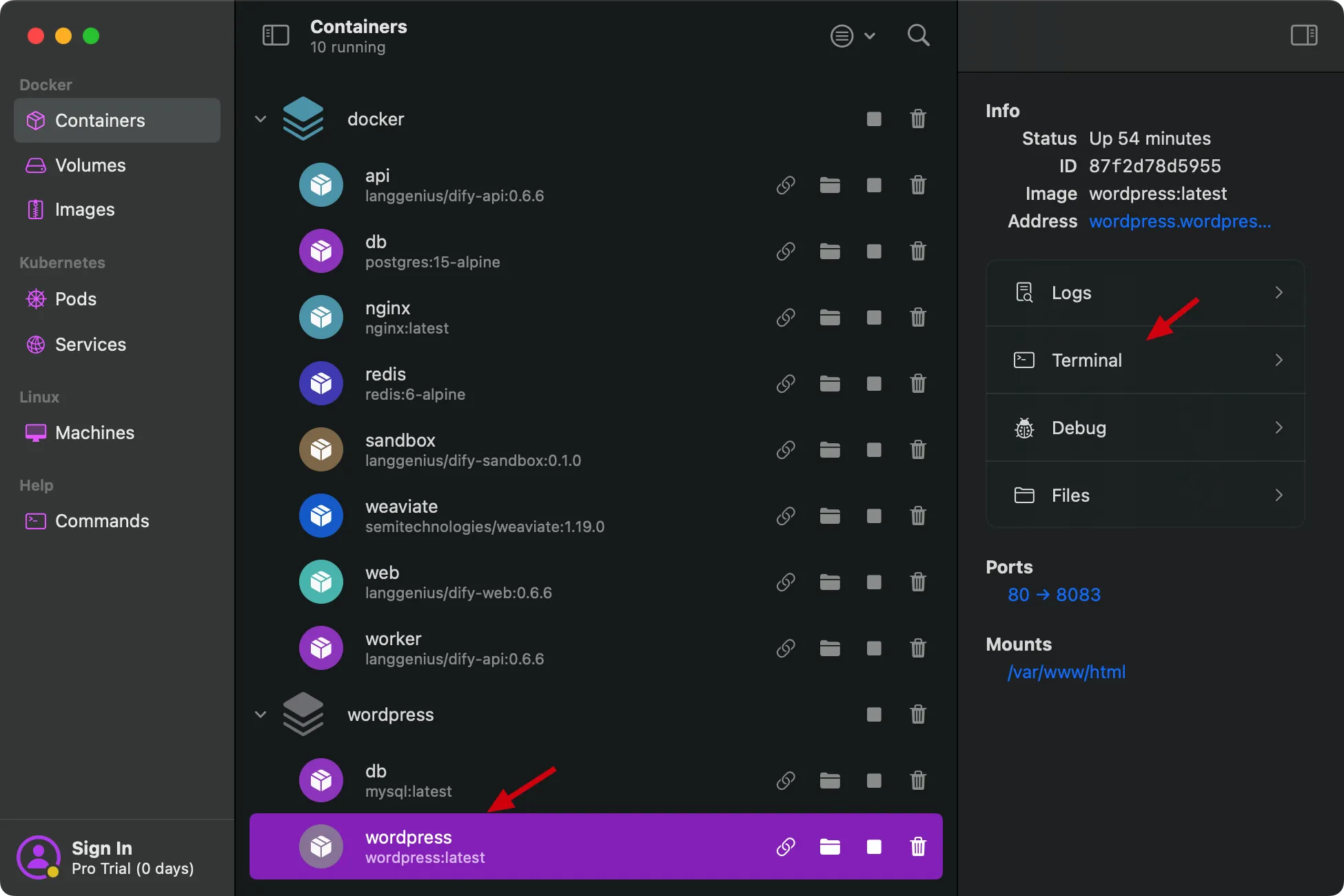
Task: Open files folder for sandbox container
Action: pos(830,450)
